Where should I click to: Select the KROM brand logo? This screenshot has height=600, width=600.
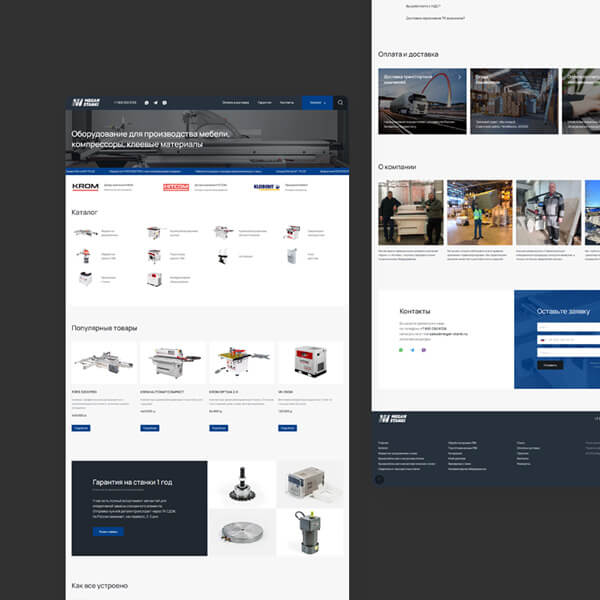[x=85, y=187]
